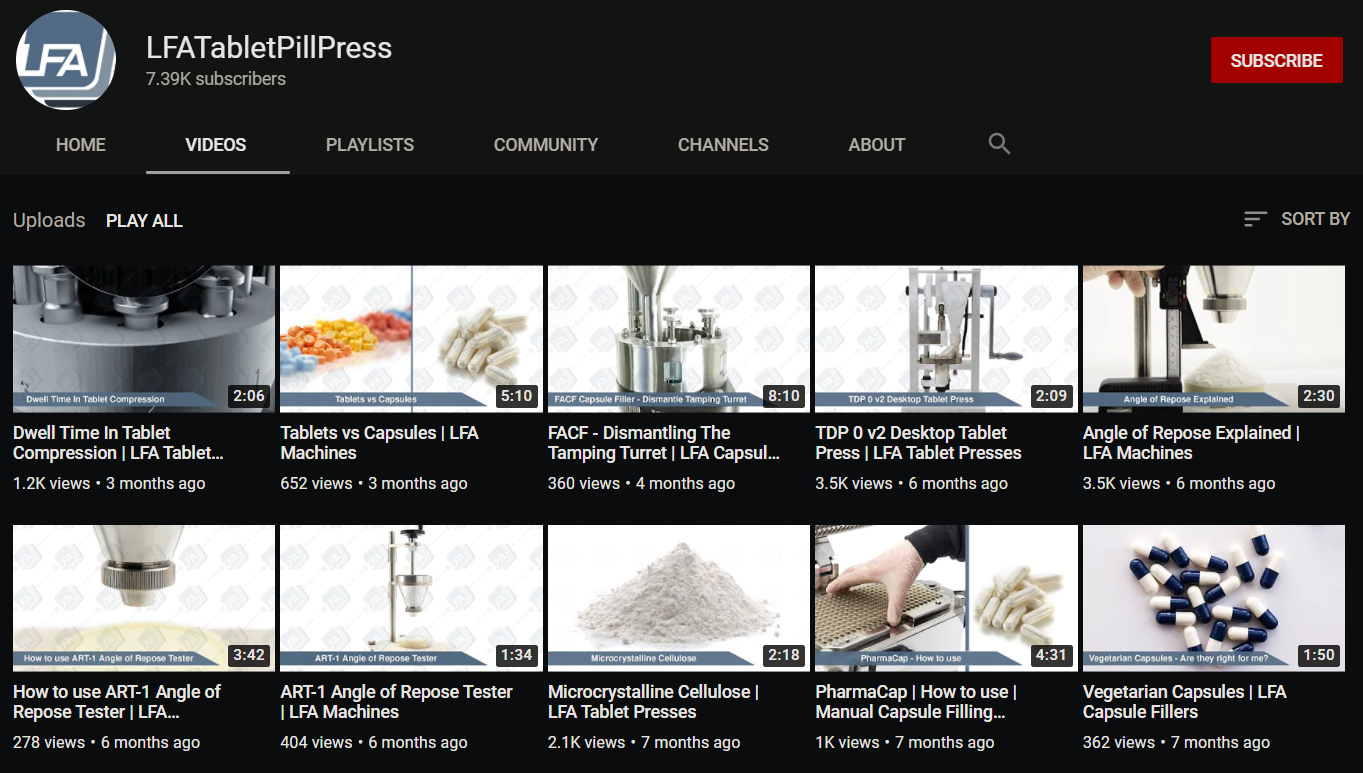Screen dimensions: 1363x773
Task: Click the Sort By lines icon
Action: point(1255,219)
